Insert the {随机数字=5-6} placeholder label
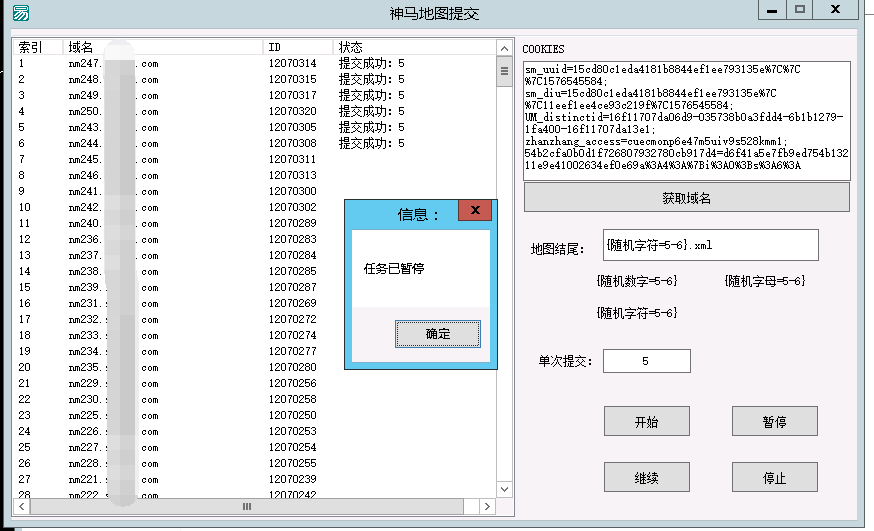Screen dimensions: 874x531 tap(637, 281)
